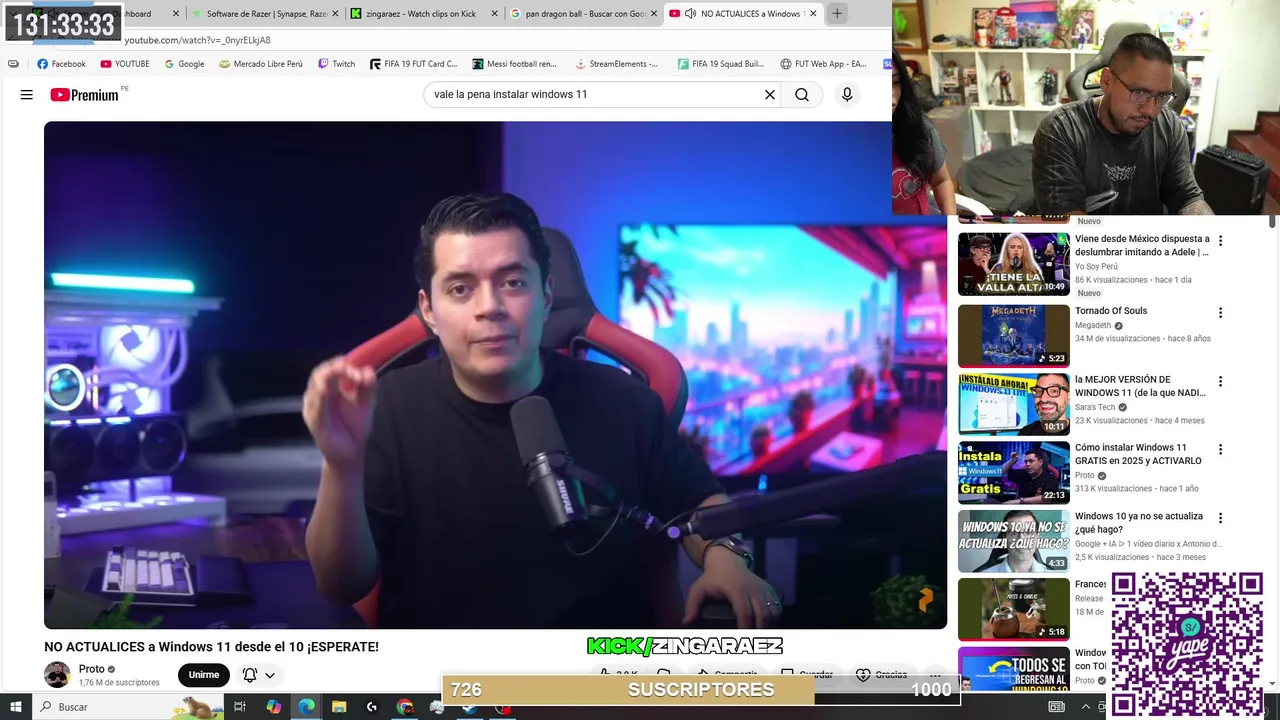Open the Mercado Libre Perú bookmark
Image resolution: width=1280 pixels, height=720 pixels.
click(x=259, y=64)
